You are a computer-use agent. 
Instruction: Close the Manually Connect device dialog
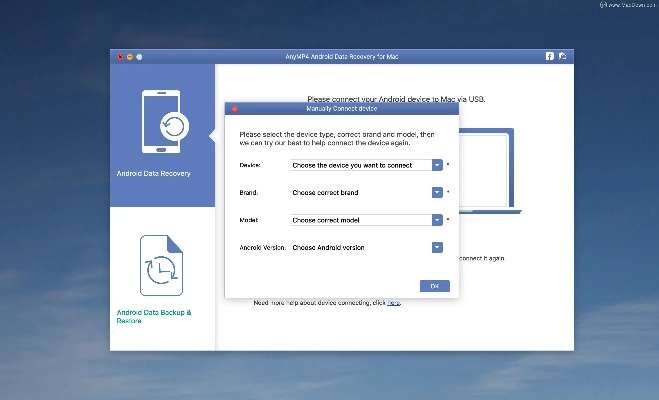[234, 107]
